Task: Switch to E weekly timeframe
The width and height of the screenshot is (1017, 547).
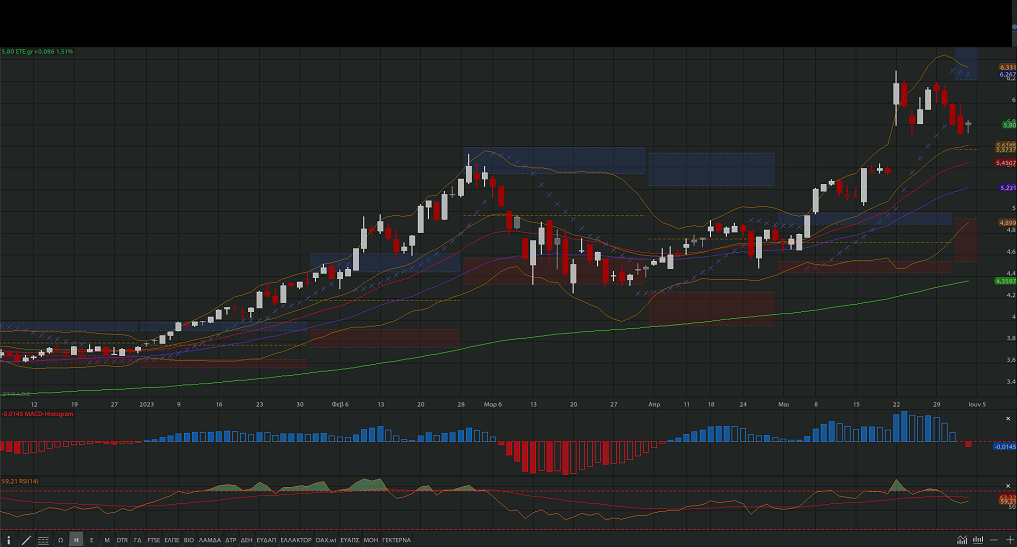Action: (91, 540)
